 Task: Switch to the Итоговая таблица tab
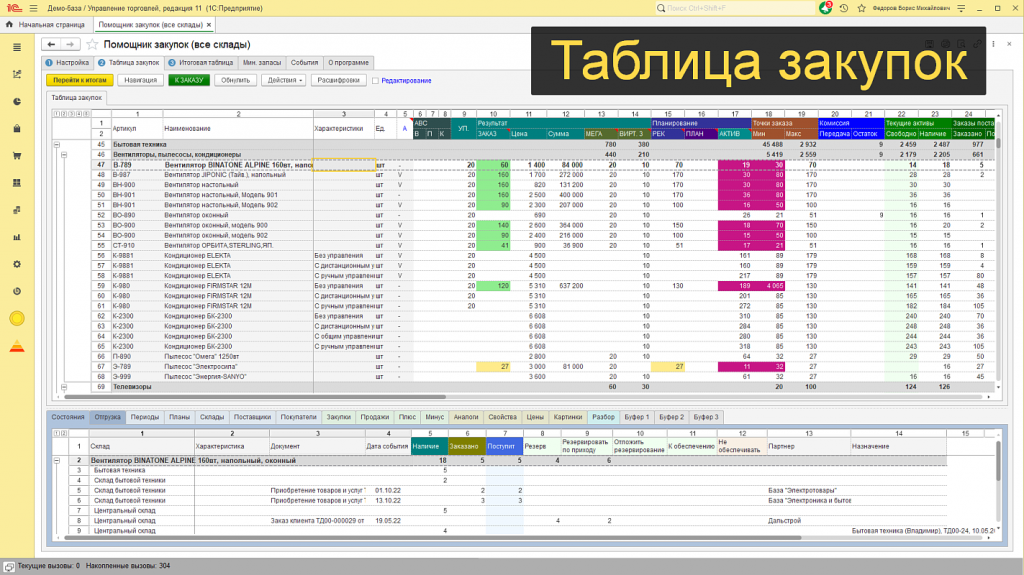[x=200, y=63]
